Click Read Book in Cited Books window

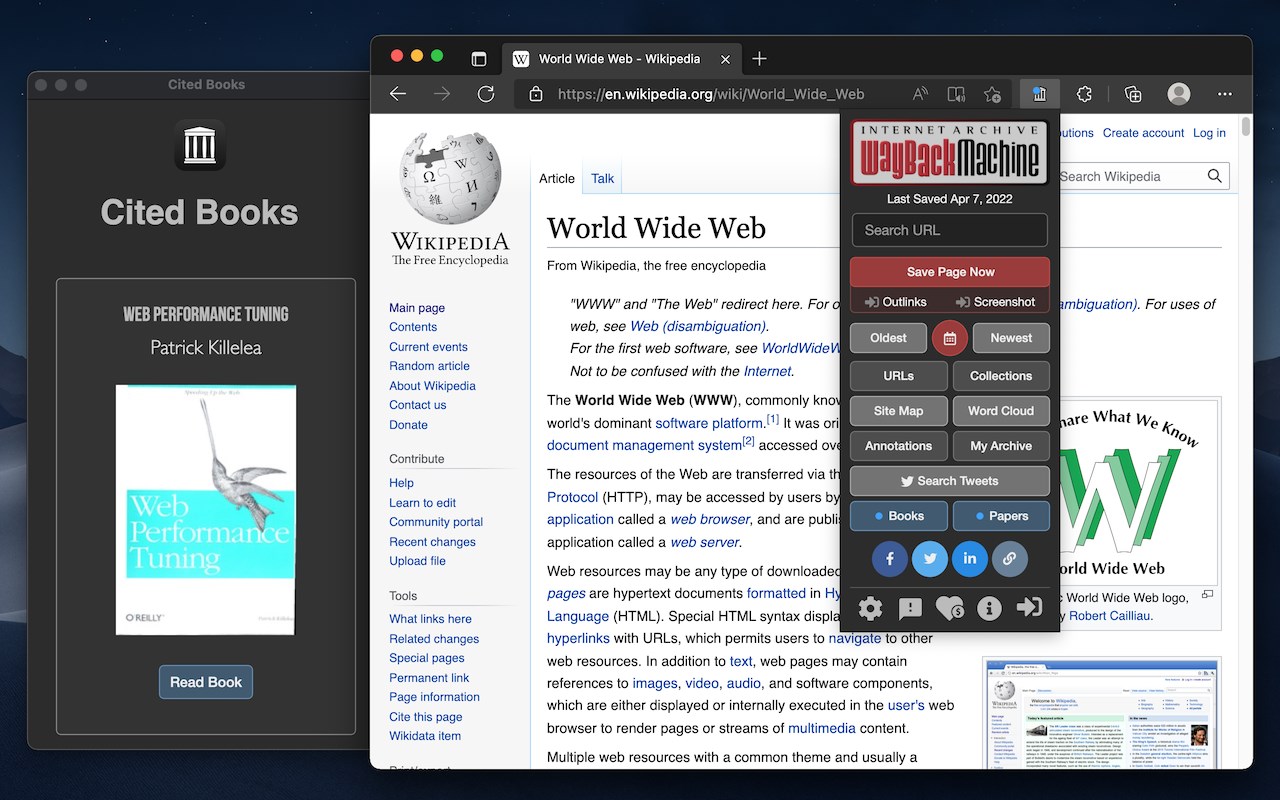coord(206,682)
